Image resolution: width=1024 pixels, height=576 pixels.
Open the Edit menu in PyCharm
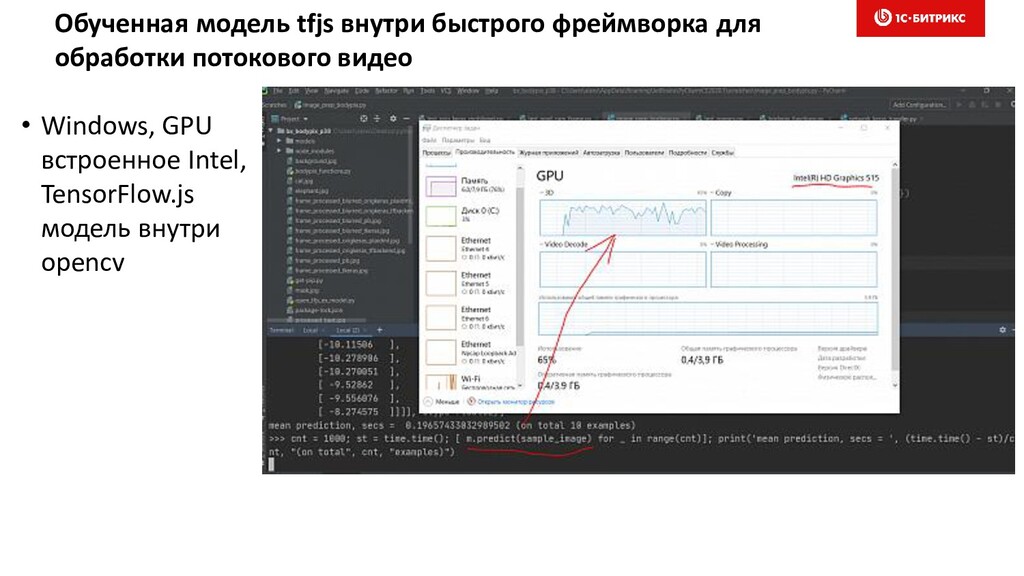(294, 91)
